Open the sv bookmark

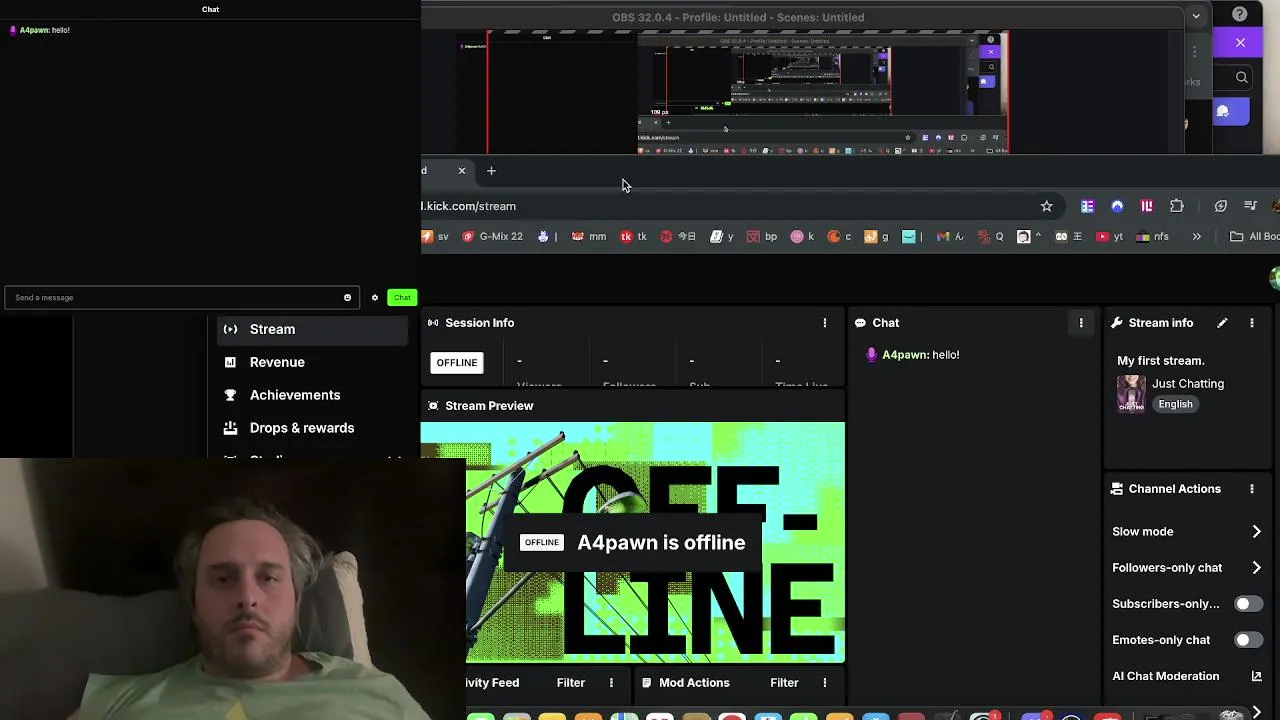pos(435,237)
